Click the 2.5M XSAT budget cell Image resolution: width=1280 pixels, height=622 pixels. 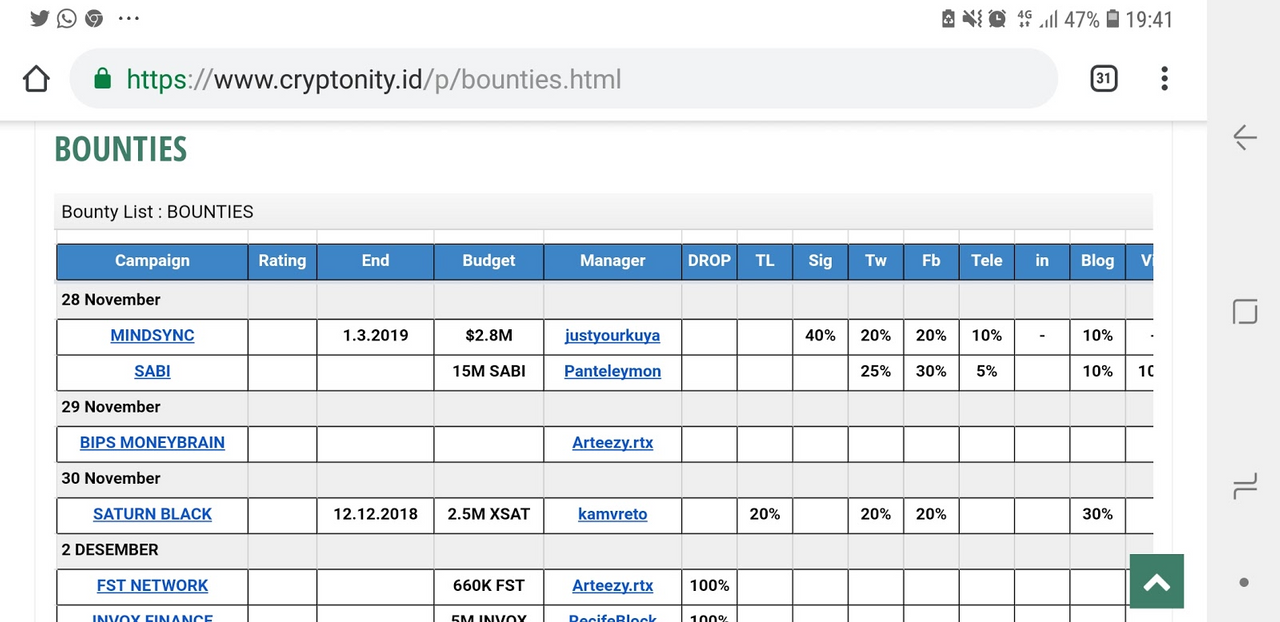(489, 514)
